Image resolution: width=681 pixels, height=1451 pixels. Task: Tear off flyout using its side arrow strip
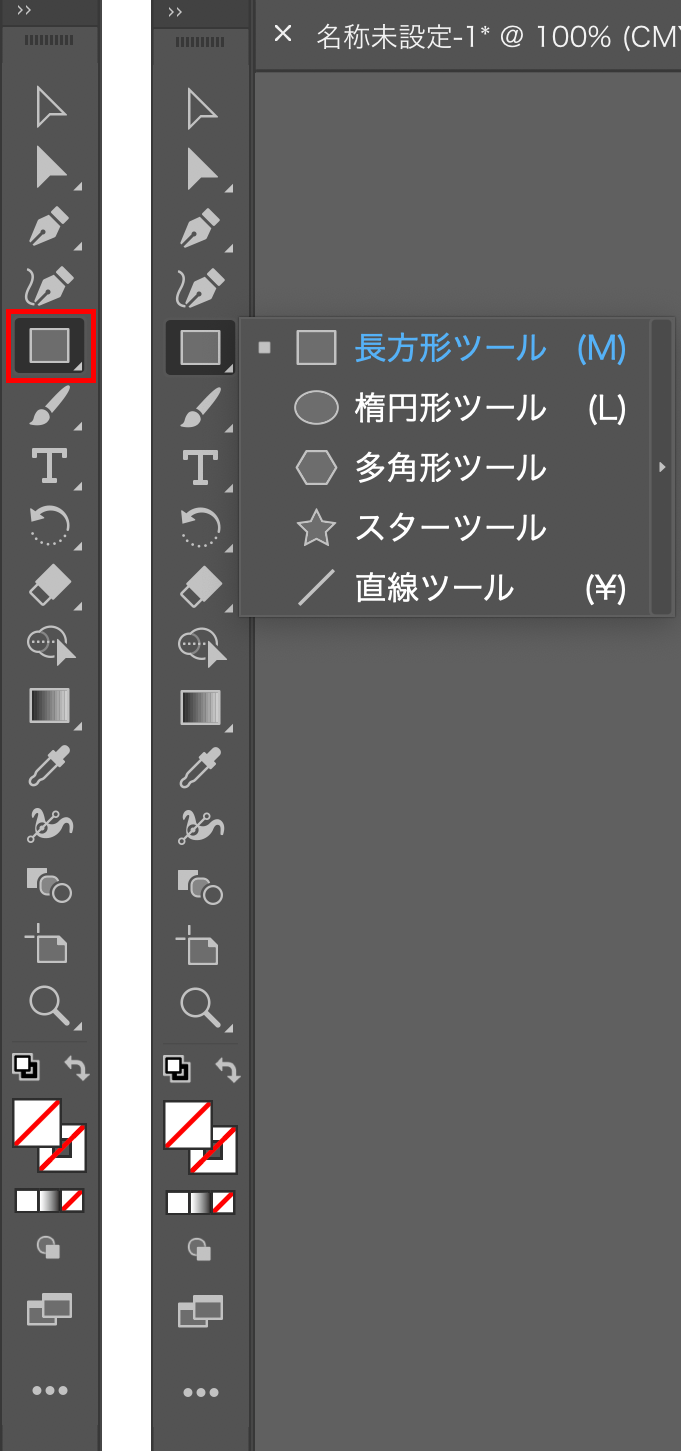coord(661,467)
